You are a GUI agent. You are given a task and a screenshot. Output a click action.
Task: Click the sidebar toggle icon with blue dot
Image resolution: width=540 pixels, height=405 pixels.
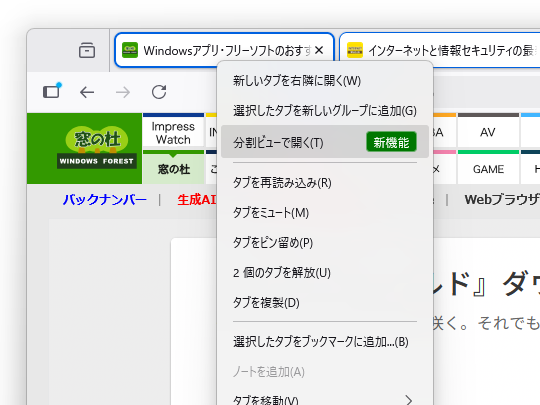(52, 91)
